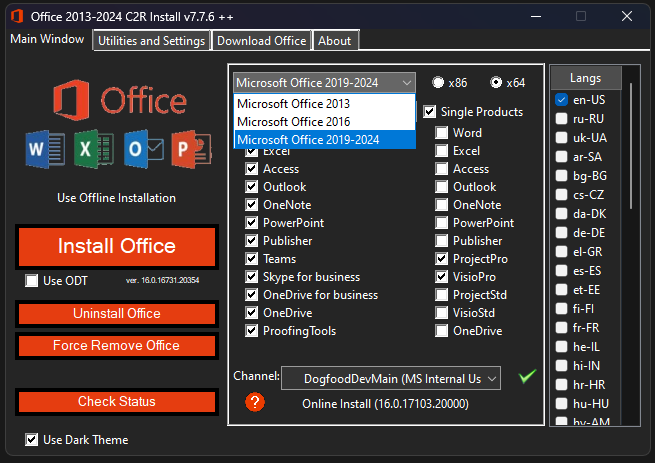Screen dimensions: 655x463
Task: Click the red question mark help icon
Action: coord(255,402)
